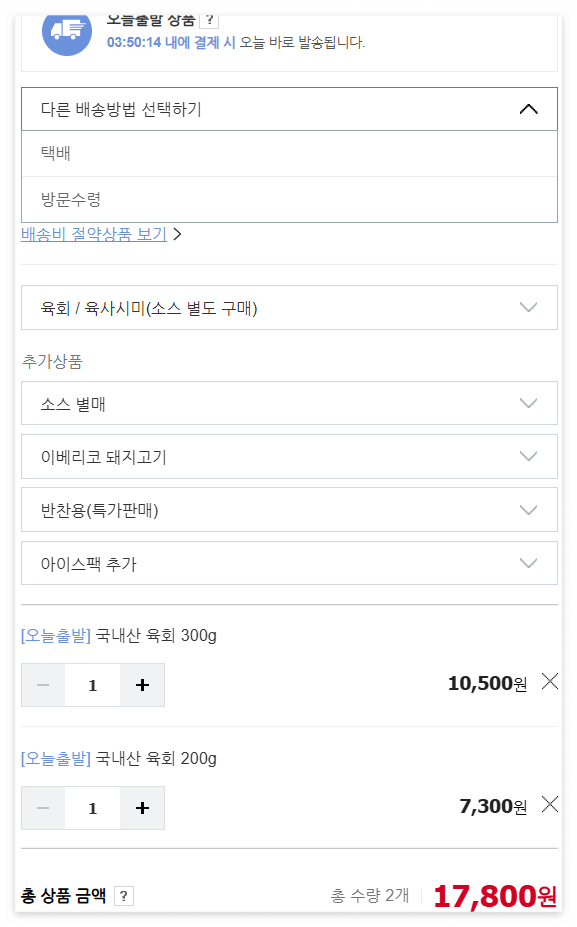Viewport: 577px width, 927px height.
Task: Click the [오늘출발] label on 국내산 육회 300g
Action: [54, 635]
